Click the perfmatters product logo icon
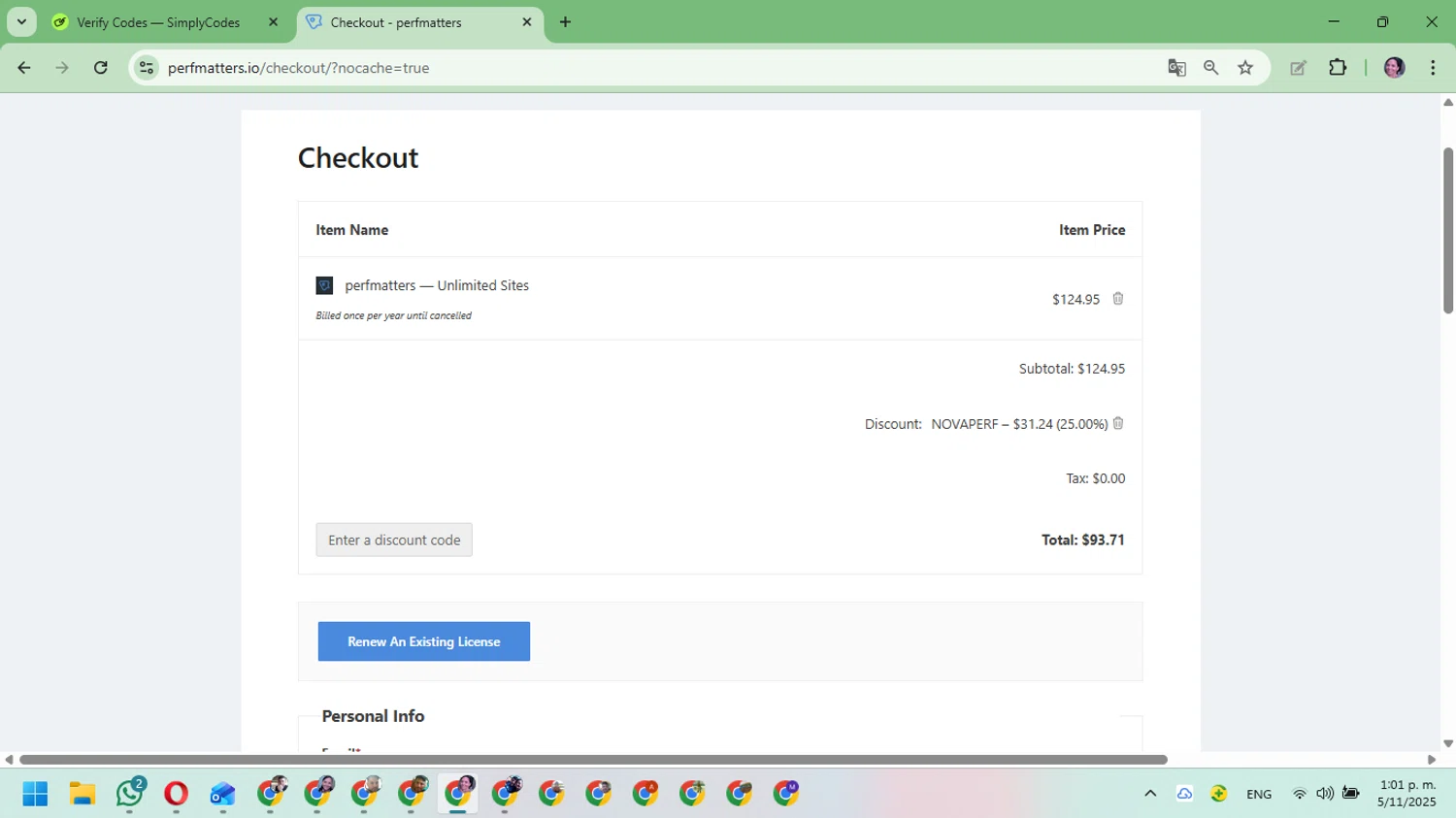 [x=324, y=285]
